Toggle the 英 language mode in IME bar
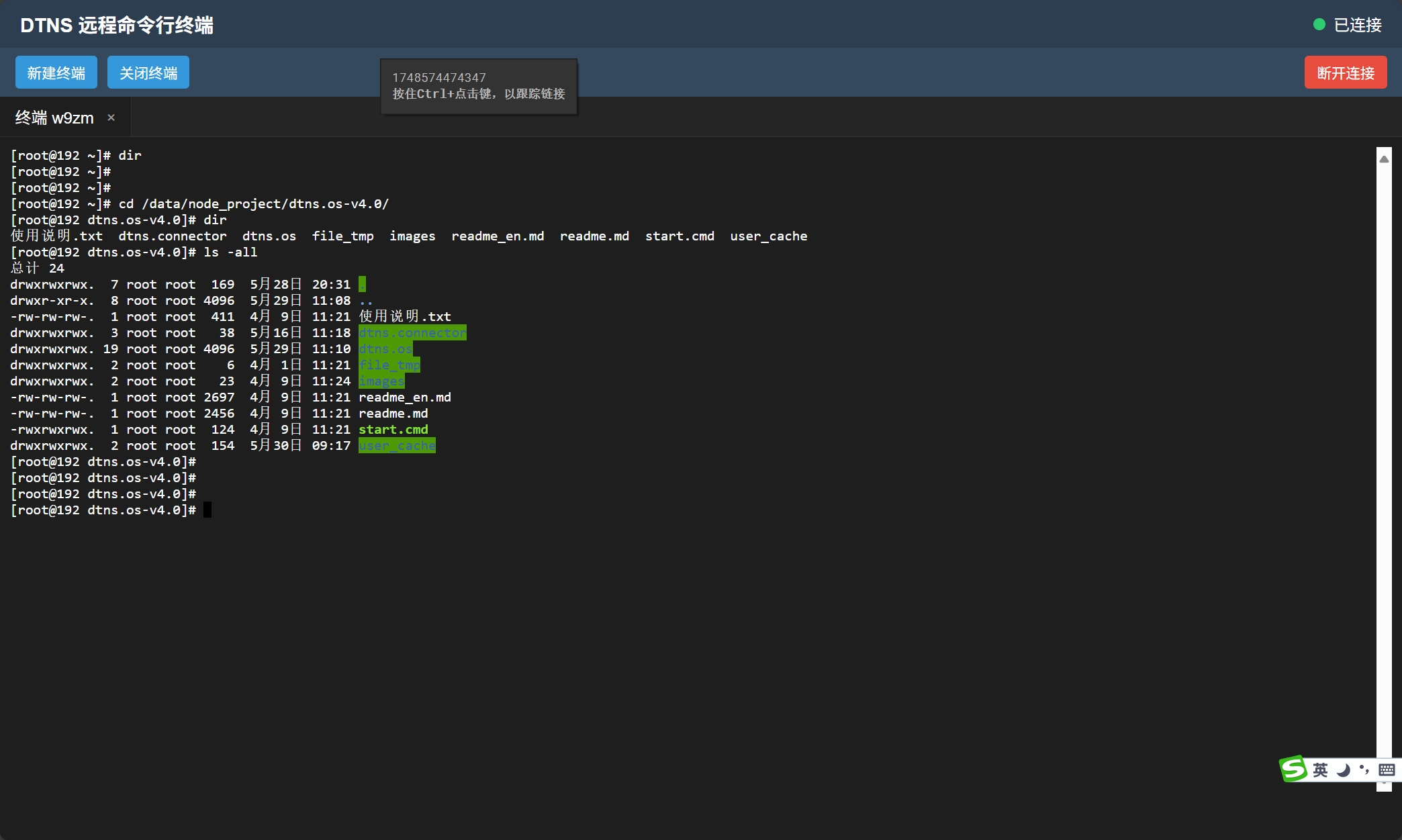The height and width of the screenshot is (840, 1402). [1321, 769]
